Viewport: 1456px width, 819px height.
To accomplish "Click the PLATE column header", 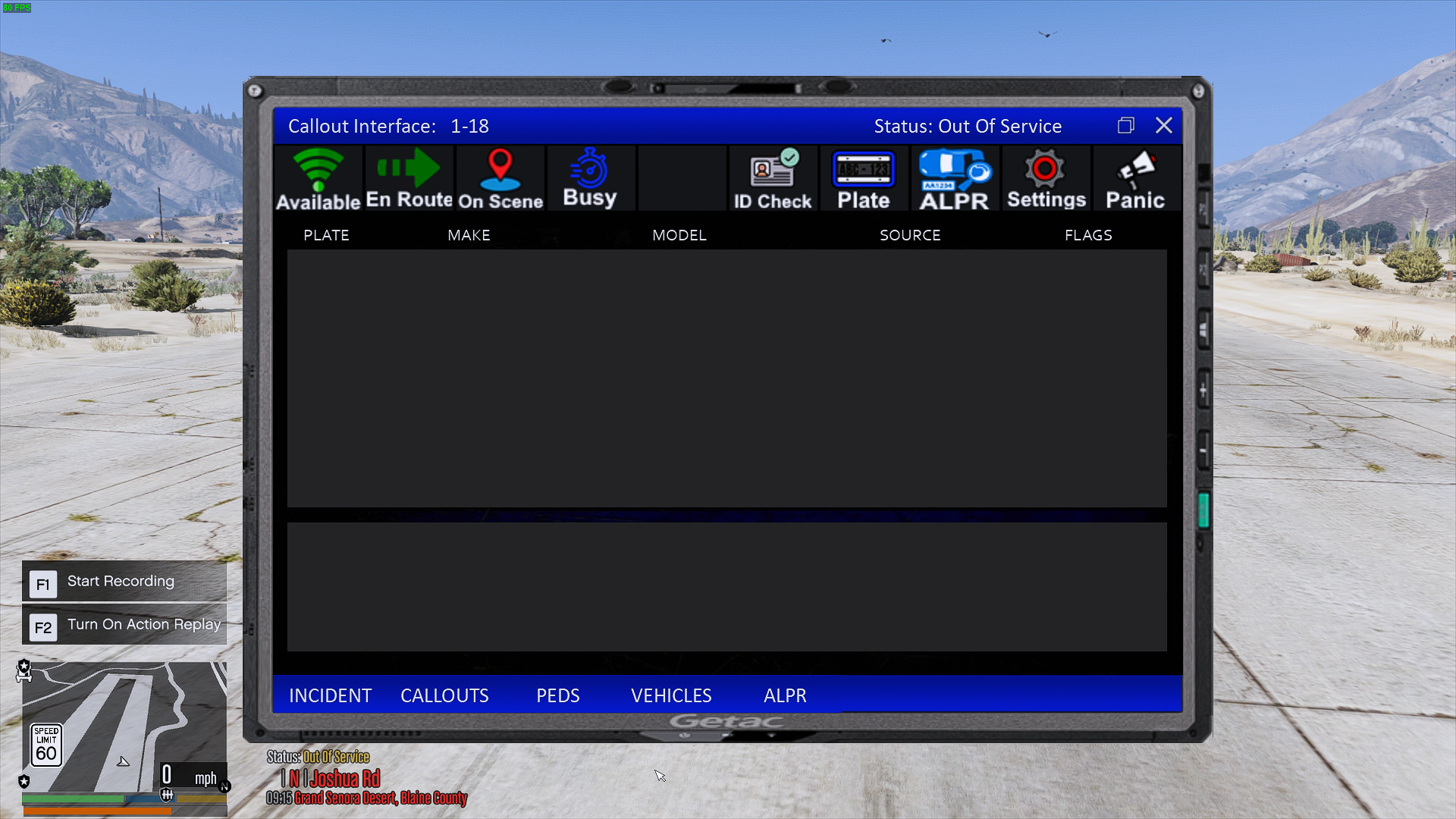I will point(326,235).
